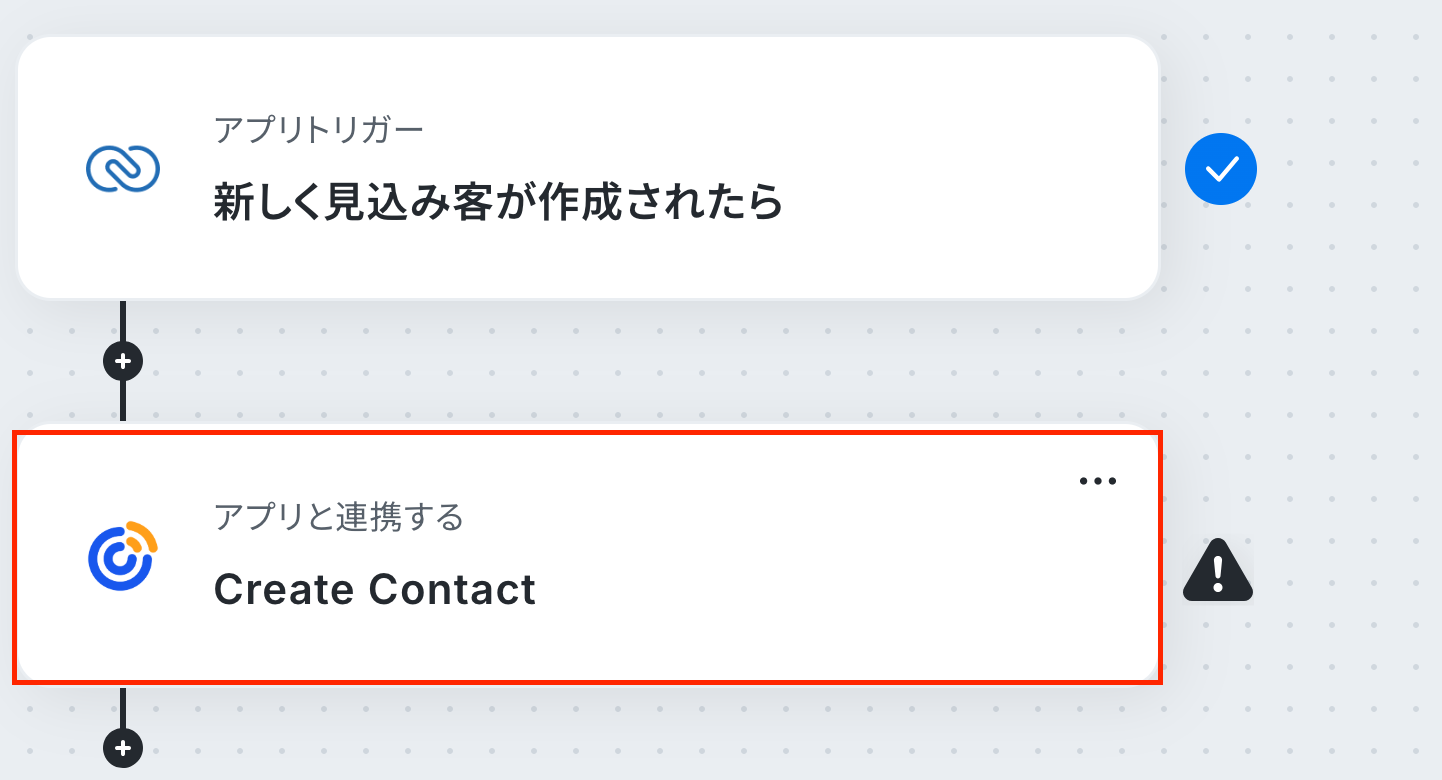Image resolution: width=1442 pixels, height=780 pixels.
Task: Click the Constant Contact logo icon
Action: pyautogui.click(x=123, y=555)
